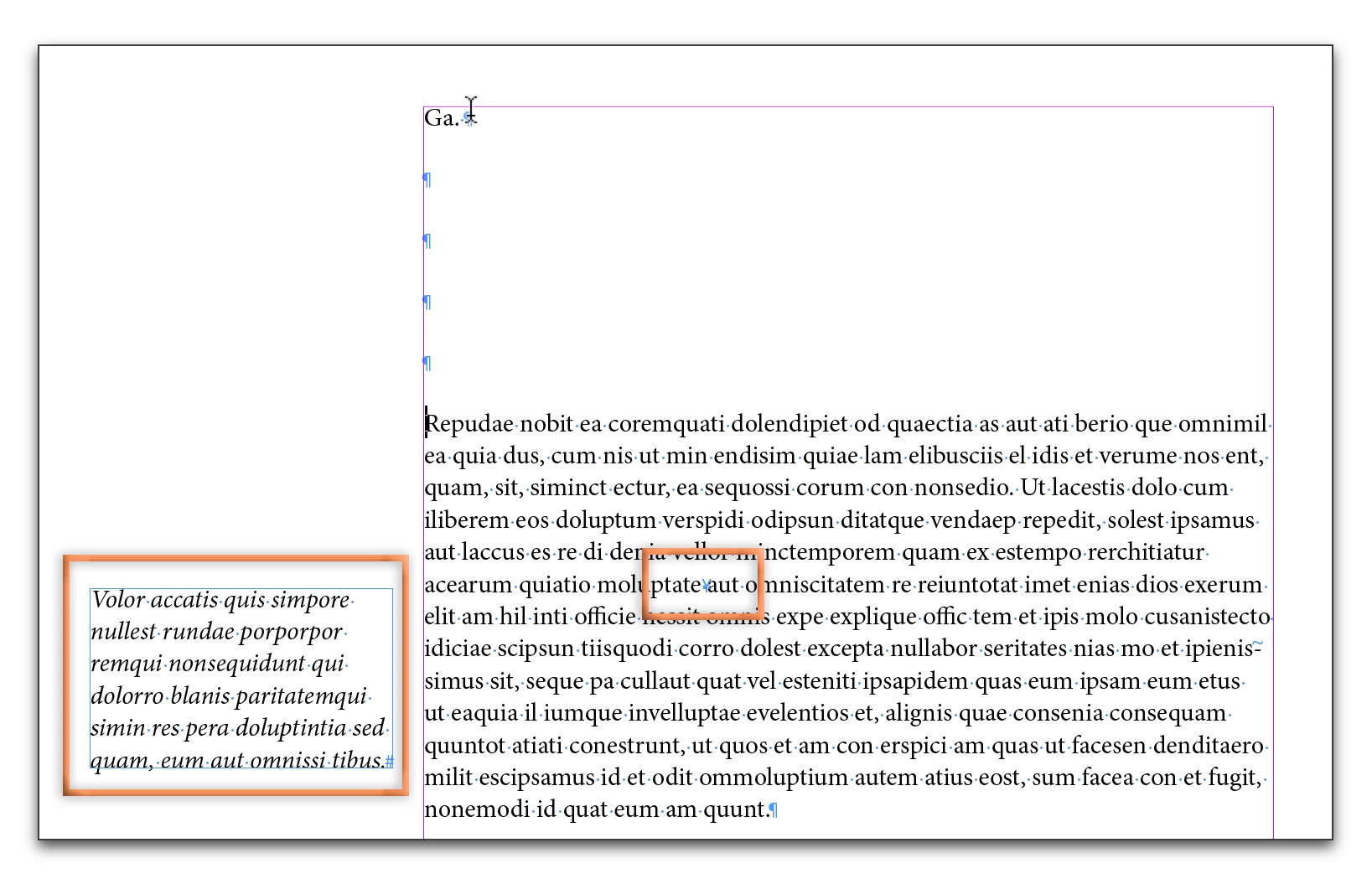Click the italic word 'dolorro' in sidebar frame
Screen dimensions: 1372x884
click(x=127, y=696)
